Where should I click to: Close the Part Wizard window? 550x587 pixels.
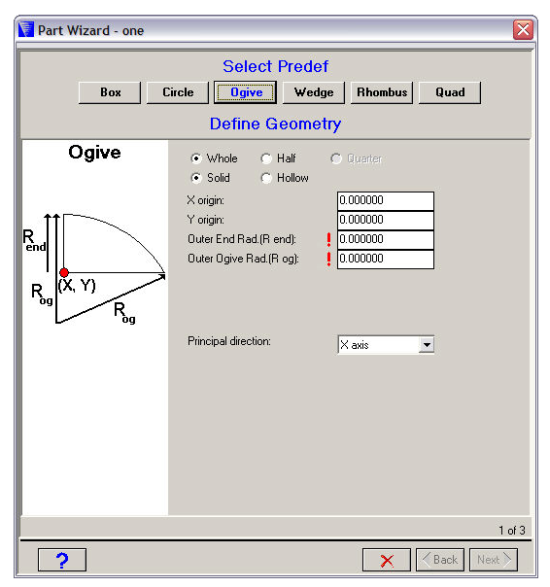523,30
